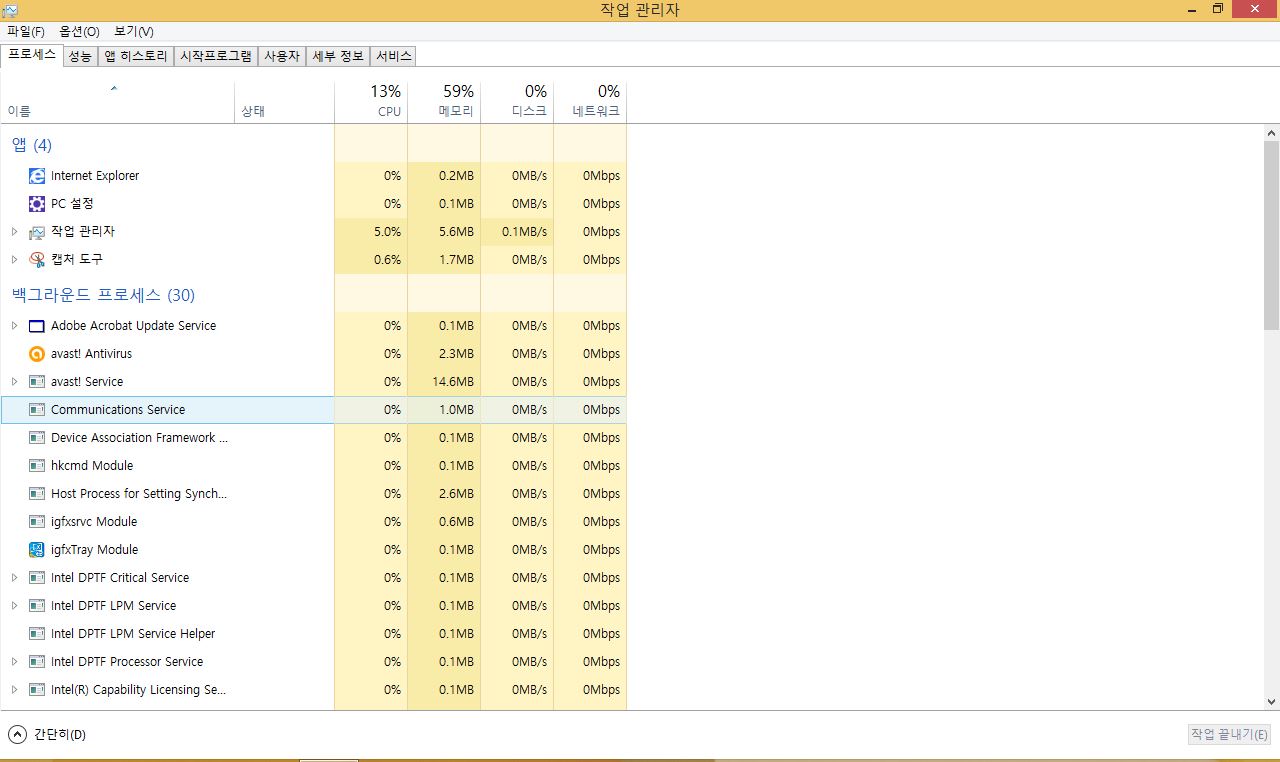Click the avast! Antivirus orange icon
Image resolution: width=1280 pixels, height=762 pixels.
click(x=37, y=354)
